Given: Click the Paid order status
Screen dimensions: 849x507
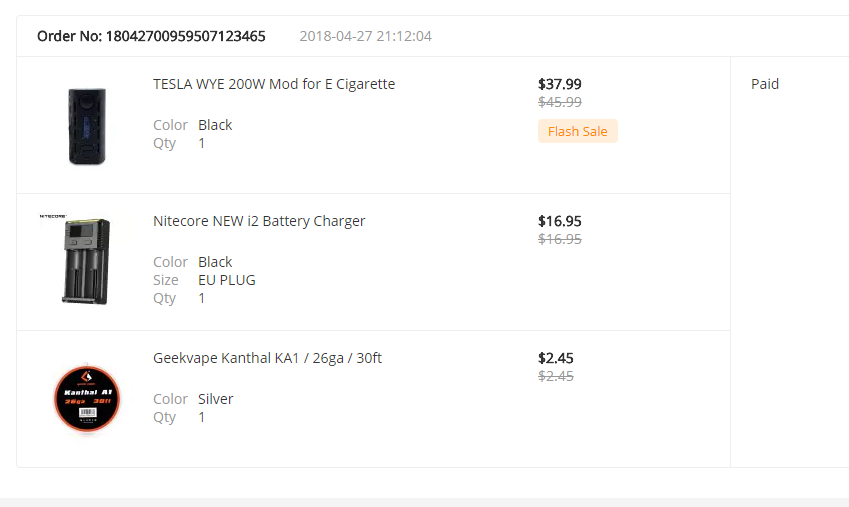Looking at the screenshot, I should tap(765, 84).
